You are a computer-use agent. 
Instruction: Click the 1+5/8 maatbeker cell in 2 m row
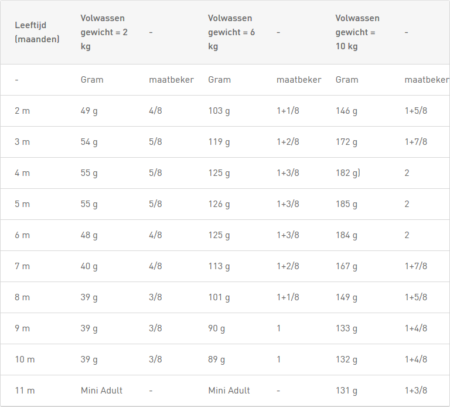(x=416, y=111)
